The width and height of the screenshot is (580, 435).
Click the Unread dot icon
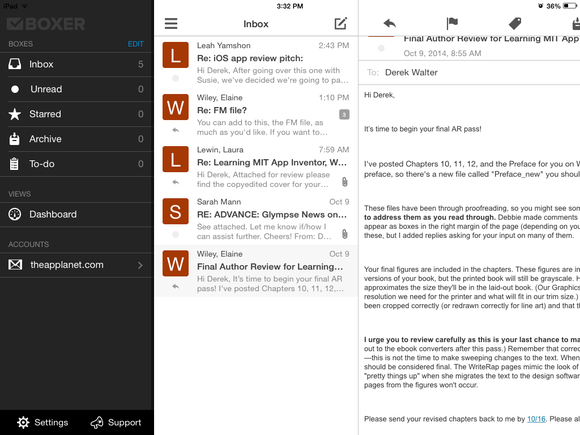point(15,89)
